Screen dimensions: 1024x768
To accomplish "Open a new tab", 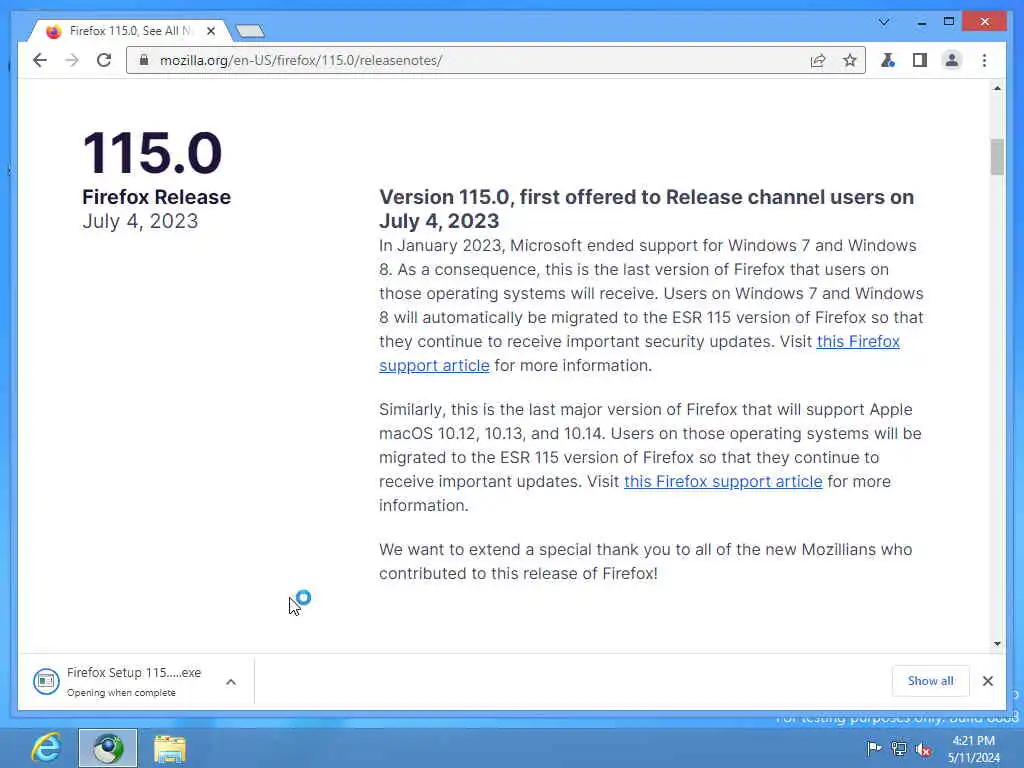I will click(x=250, y=31).
